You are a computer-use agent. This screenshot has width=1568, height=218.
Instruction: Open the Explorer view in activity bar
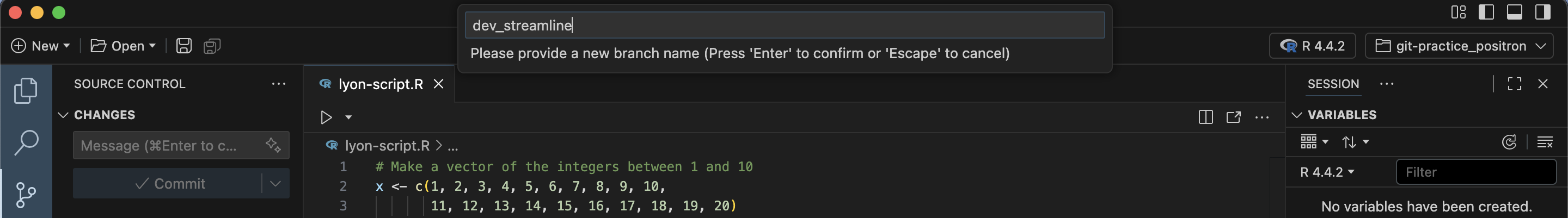26,90
